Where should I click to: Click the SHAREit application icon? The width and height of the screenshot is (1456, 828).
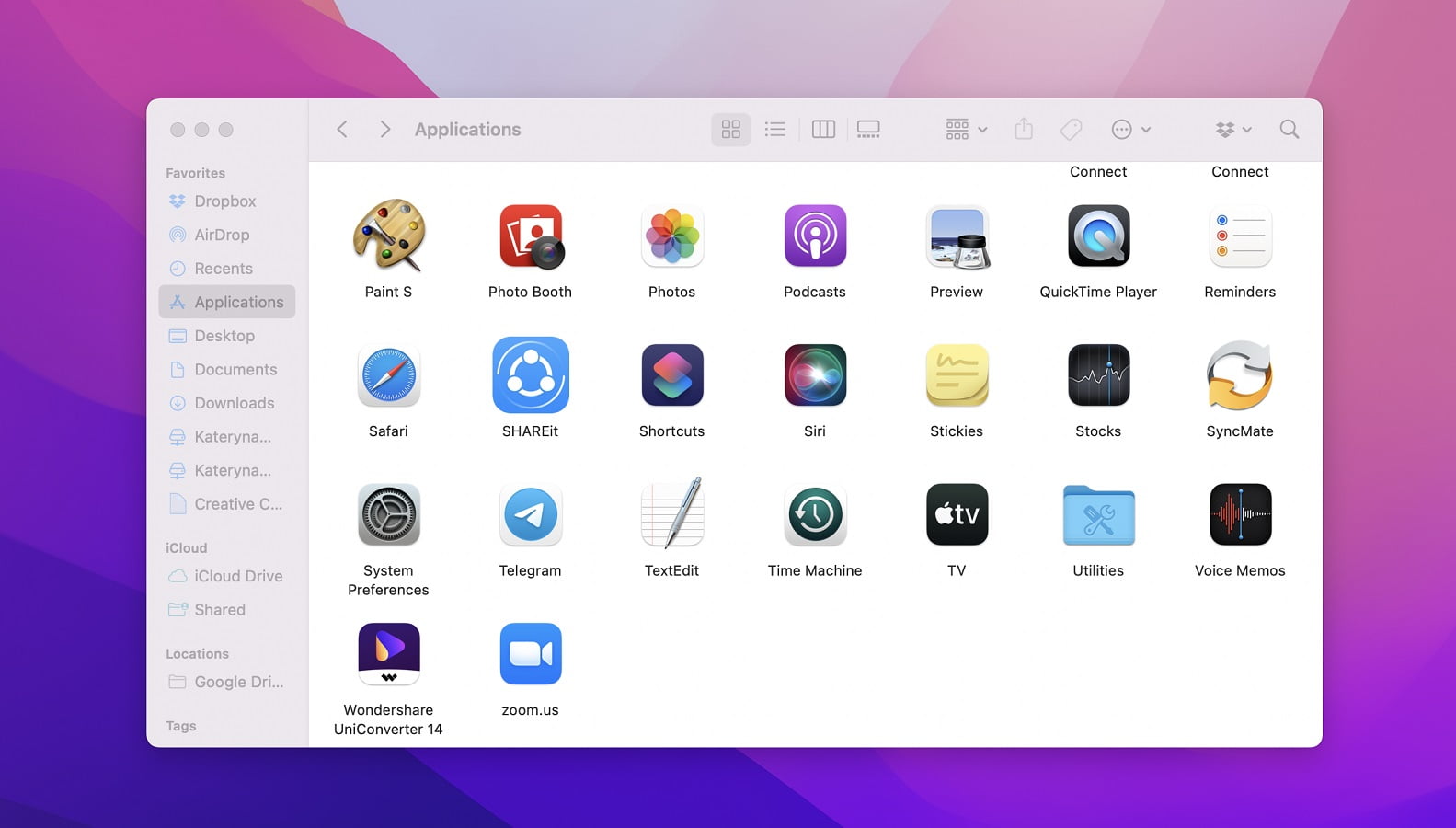click(530, 375)
